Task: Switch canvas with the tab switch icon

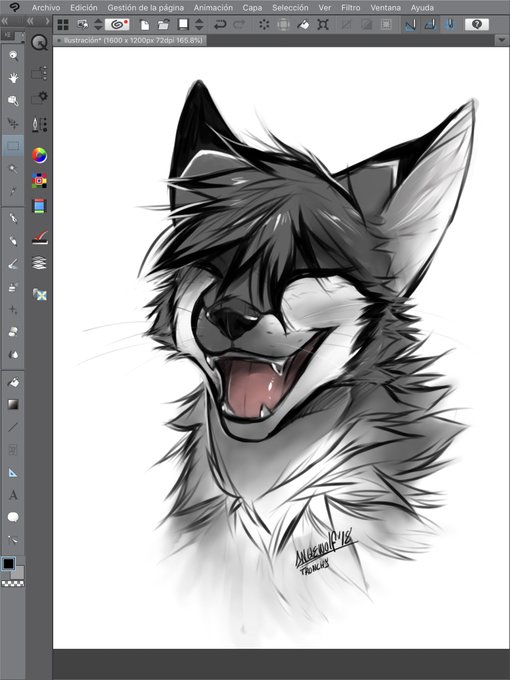Action: point(82,25)
